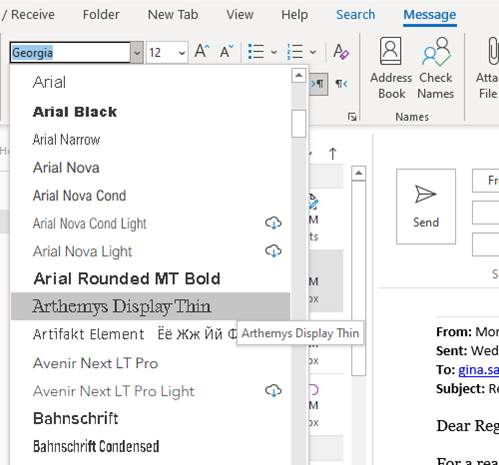This screenshot has height=465, width=499.
Task: Set left-to-right text direction
Action: tap(318, 84)
